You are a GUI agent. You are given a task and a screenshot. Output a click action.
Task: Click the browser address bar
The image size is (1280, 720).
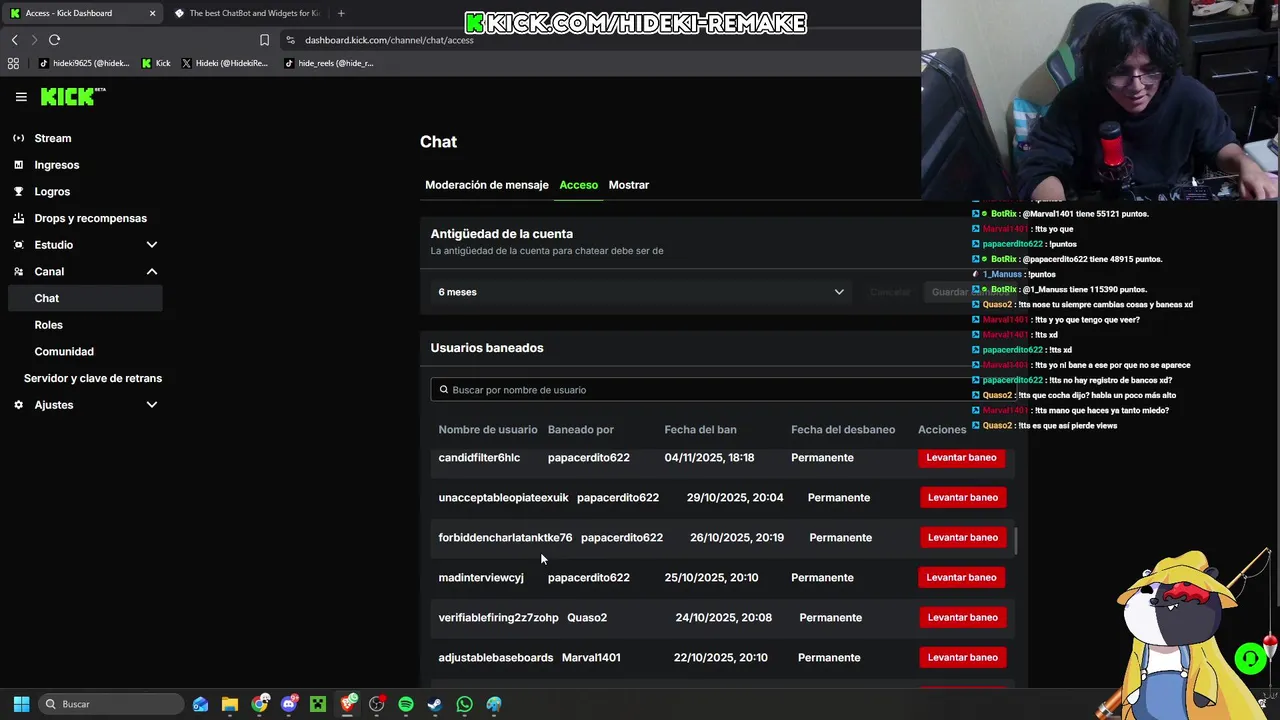click(600, 40)
